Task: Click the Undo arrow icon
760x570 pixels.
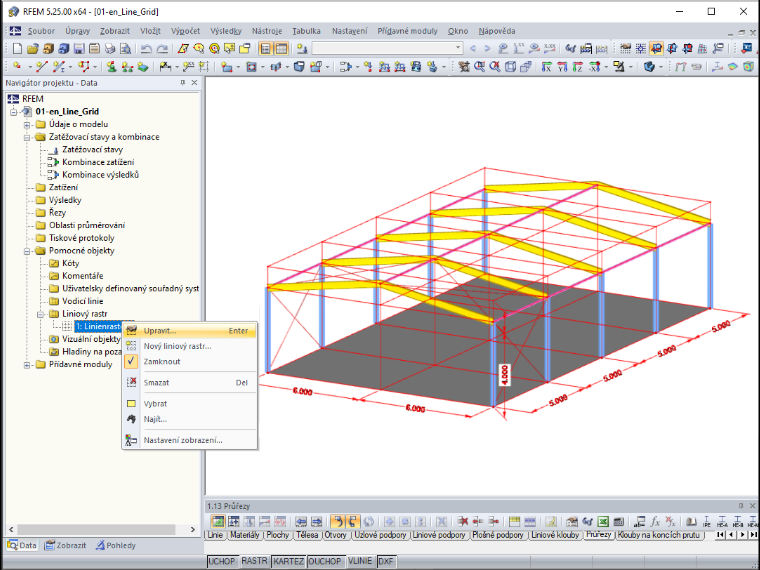Action: (146, 48)
